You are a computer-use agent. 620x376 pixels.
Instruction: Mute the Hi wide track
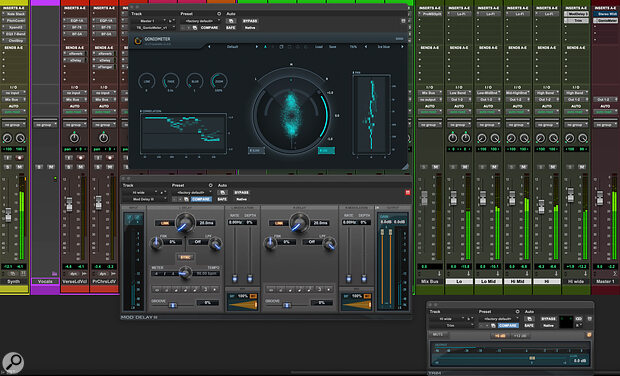click(582, 167)
